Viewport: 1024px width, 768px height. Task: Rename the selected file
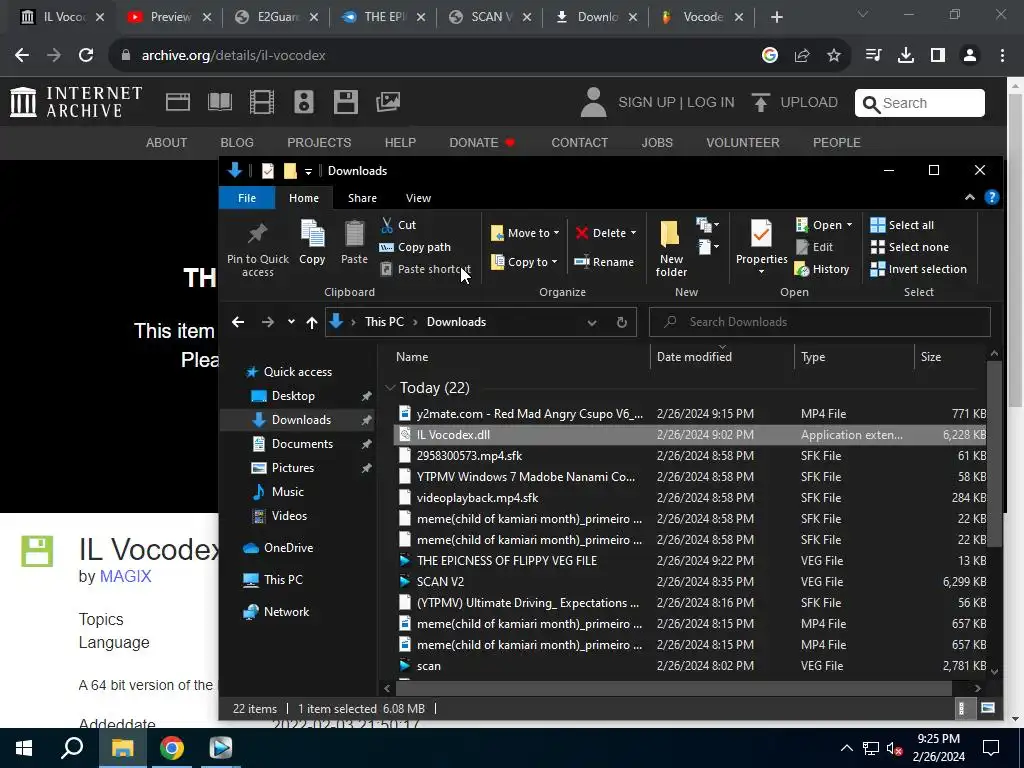coord(604,262)
